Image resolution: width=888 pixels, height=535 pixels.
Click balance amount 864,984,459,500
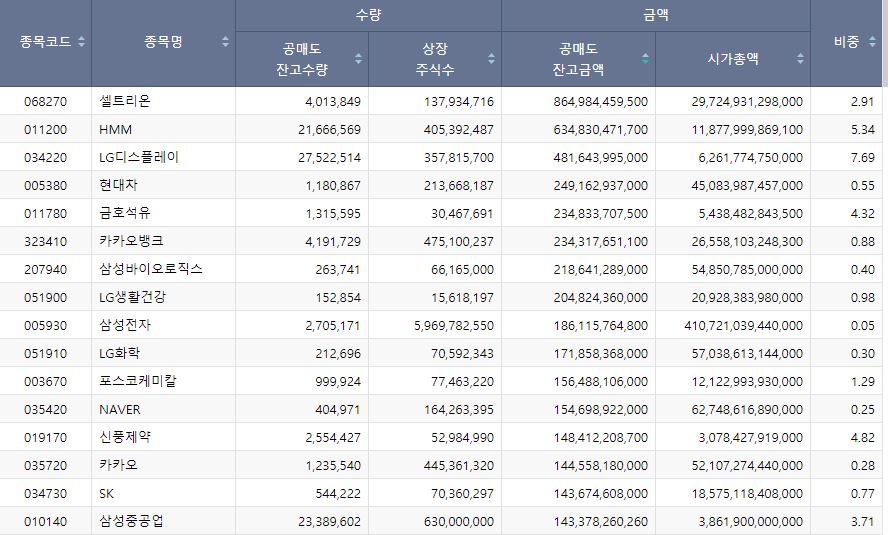601,102
